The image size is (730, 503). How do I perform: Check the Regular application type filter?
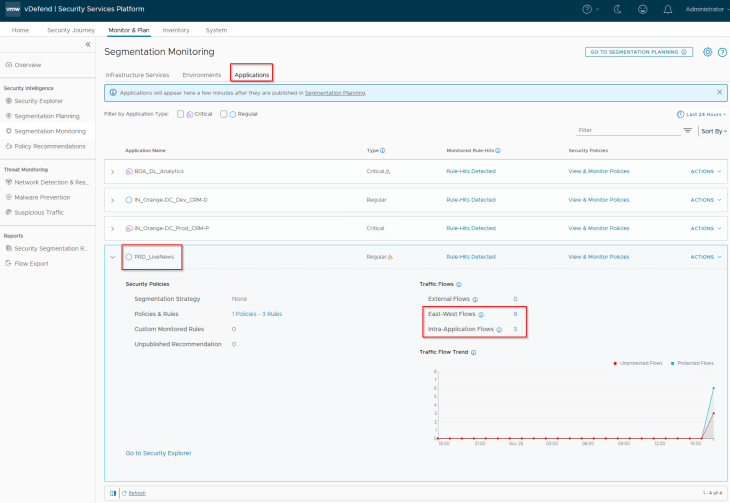click(x=224, y=114)
